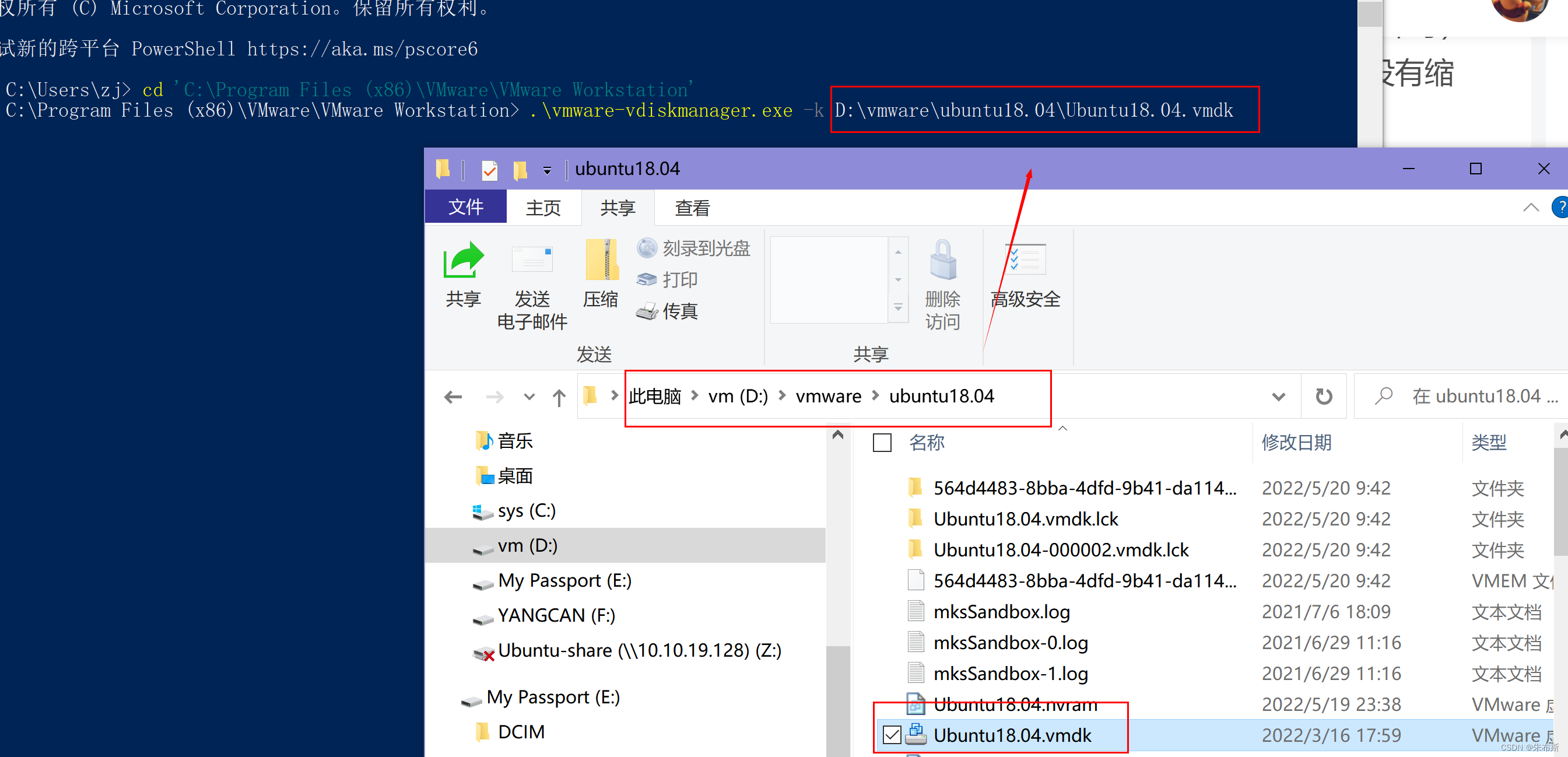Open recent locations dropdown chevron
1568x757 pixels.
click(x=529, y=398)
